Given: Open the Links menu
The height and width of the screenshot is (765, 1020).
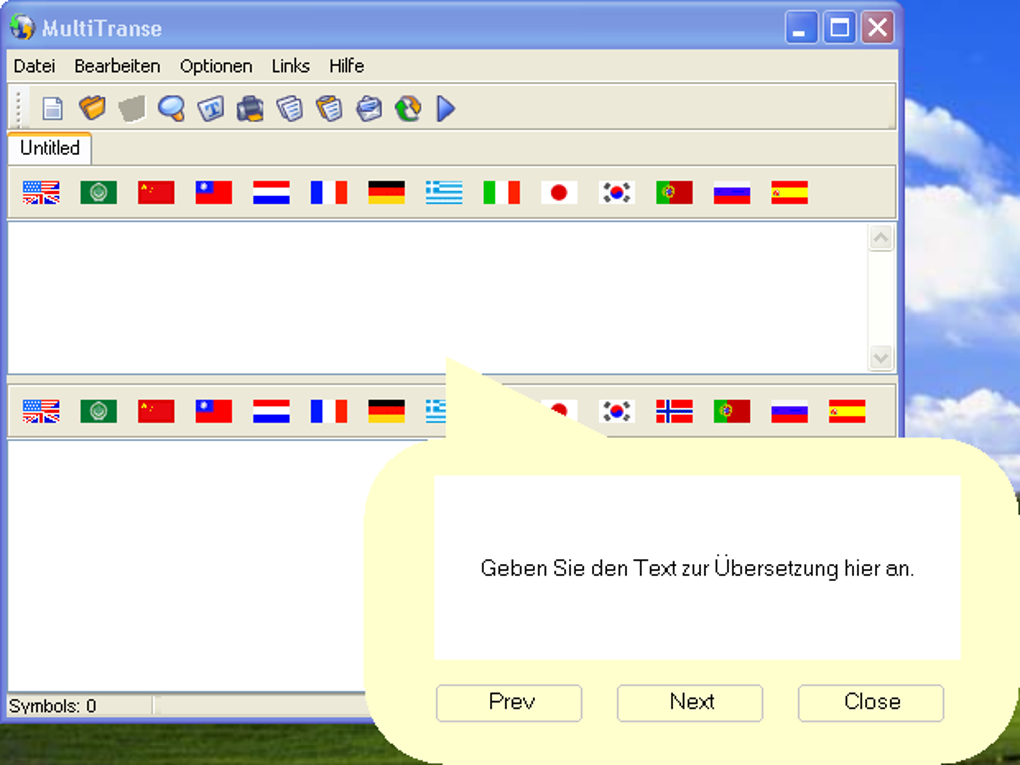Looking at the screenshot, I should point(290,66).
